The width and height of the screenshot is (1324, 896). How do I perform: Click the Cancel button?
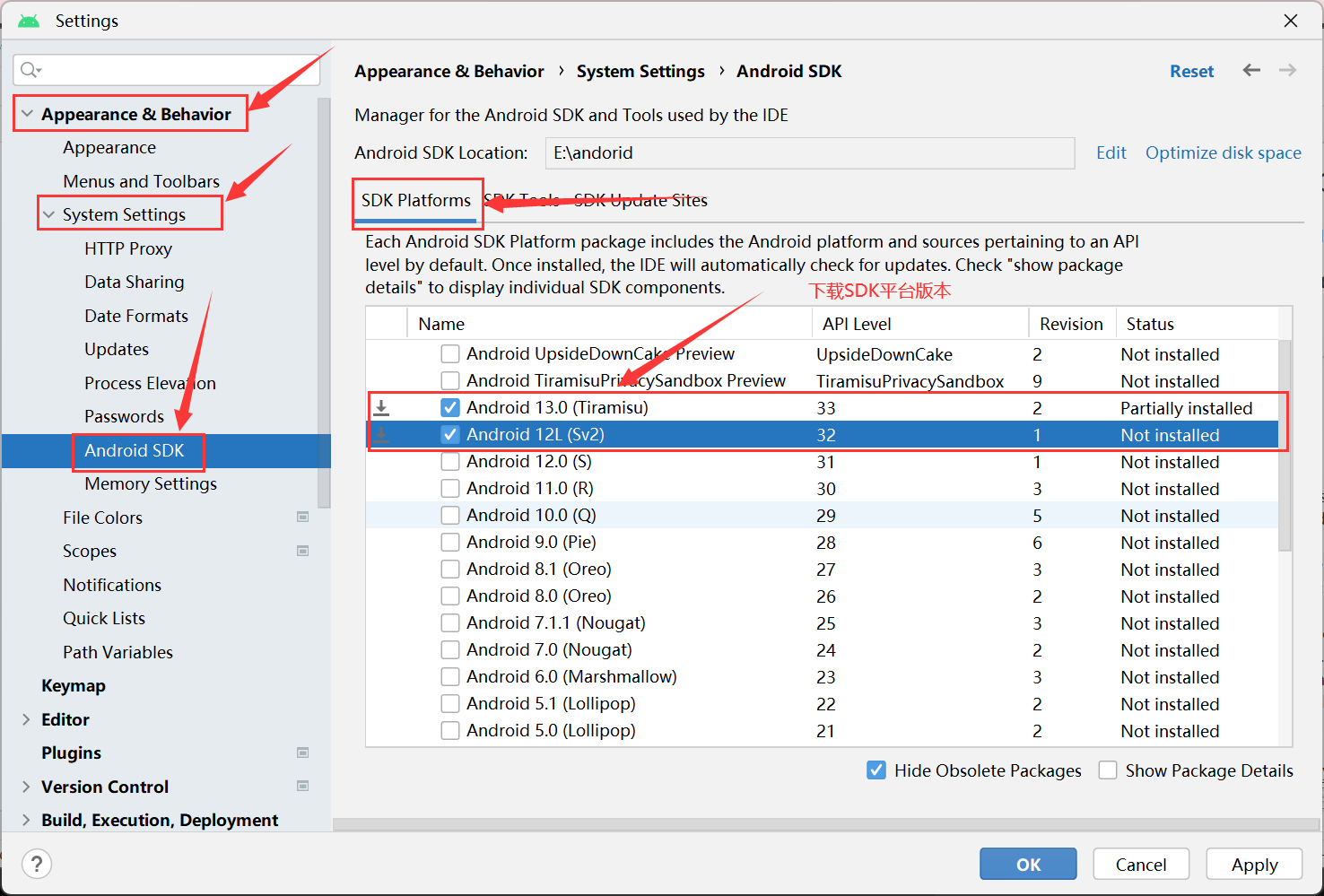tap(1141, 865)
